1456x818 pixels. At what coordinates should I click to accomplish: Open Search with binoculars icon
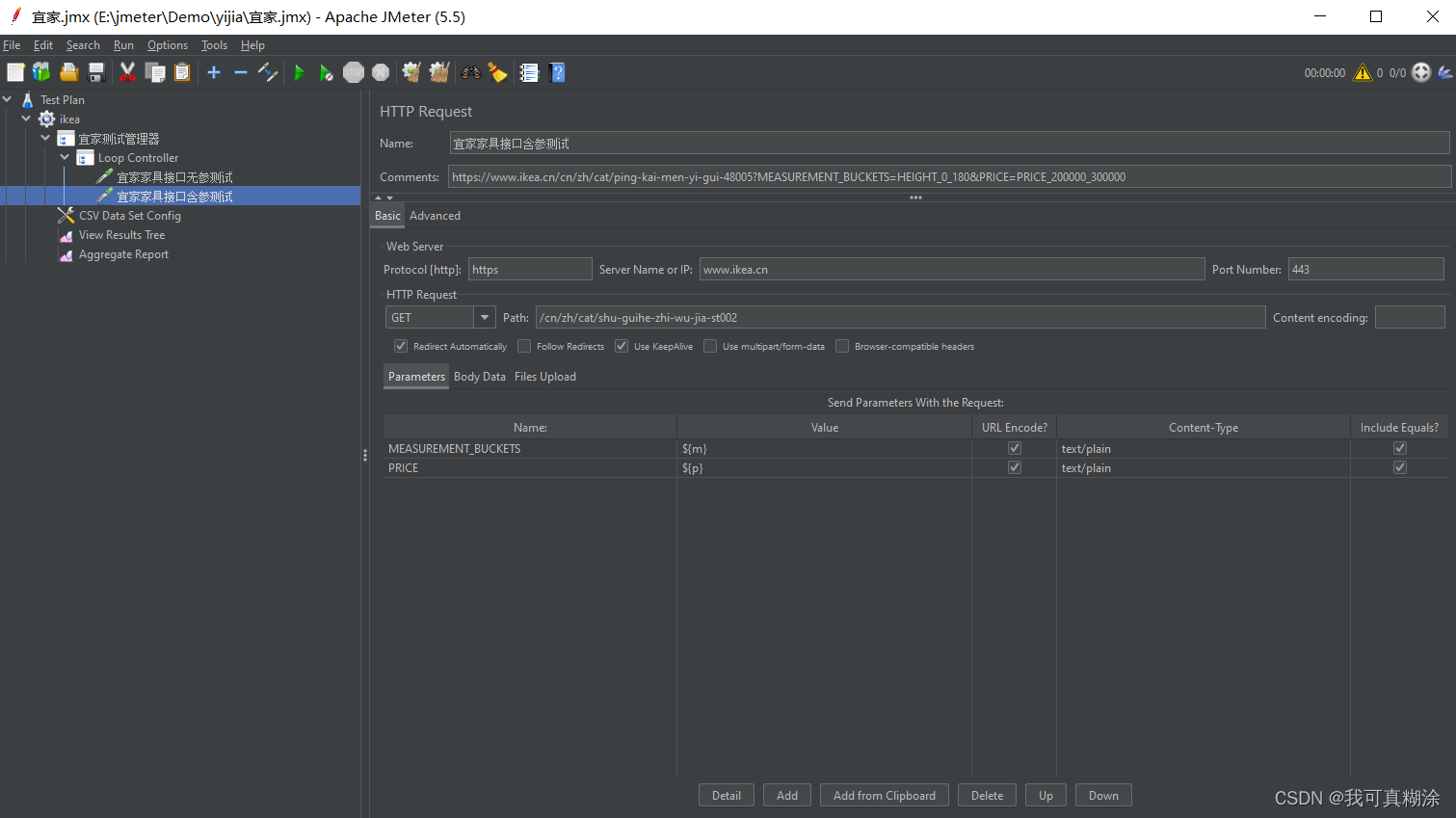(x=470, y=72)
